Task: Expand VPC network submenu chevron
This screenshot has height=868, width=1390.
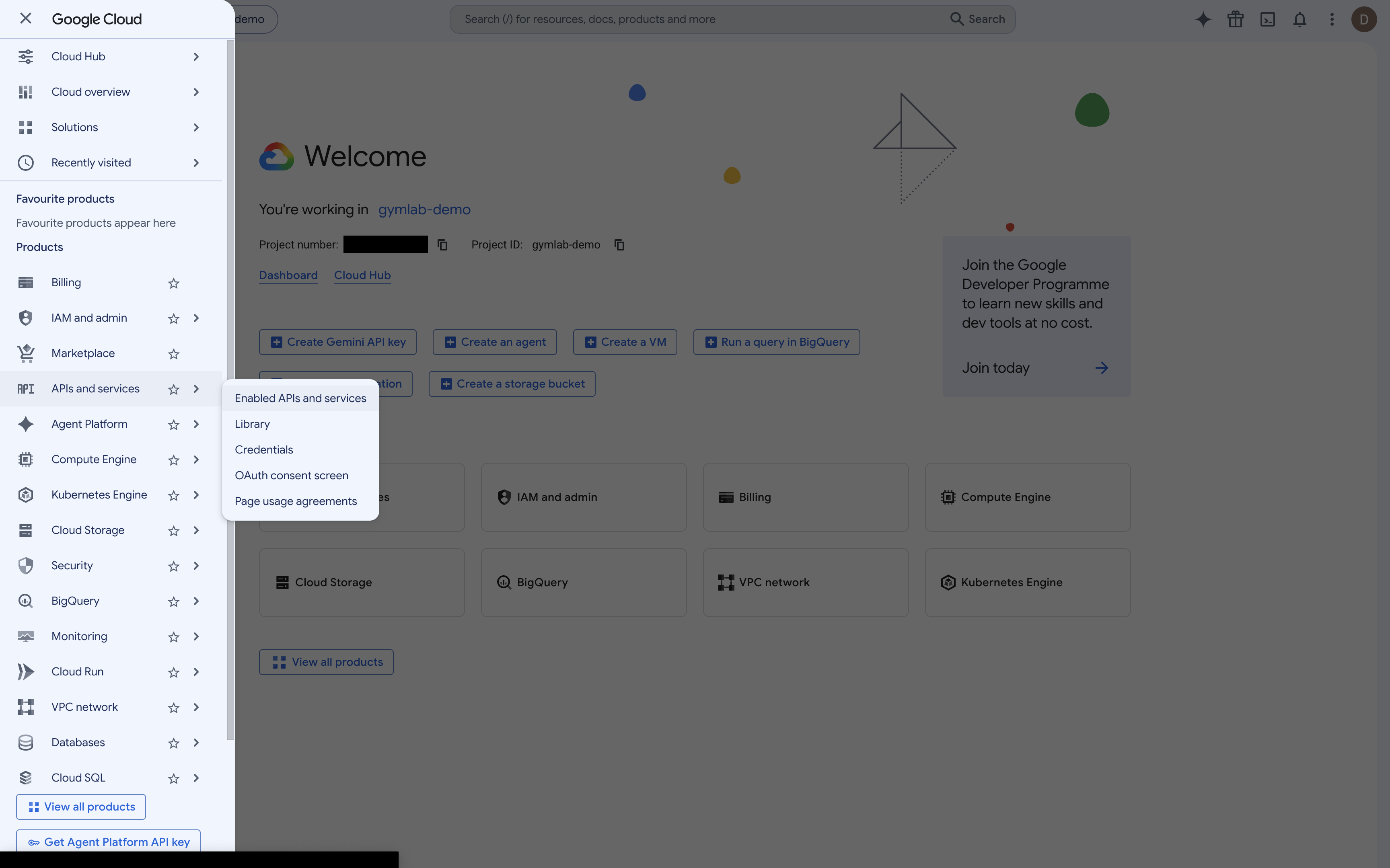Action: (x=196, y=707)
